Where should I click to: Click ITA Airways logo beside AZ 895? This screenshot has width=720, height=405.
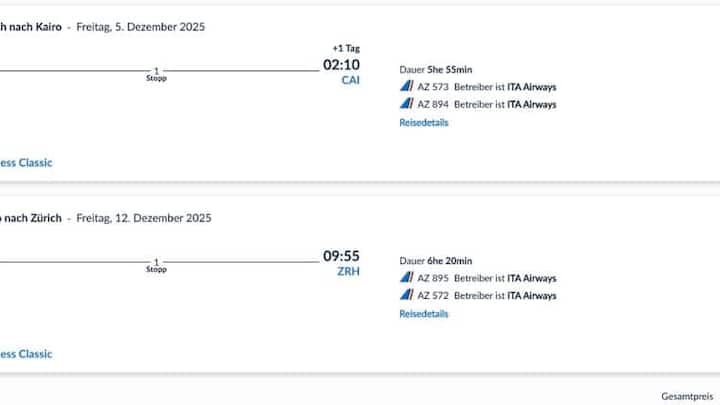click(406, 278)
